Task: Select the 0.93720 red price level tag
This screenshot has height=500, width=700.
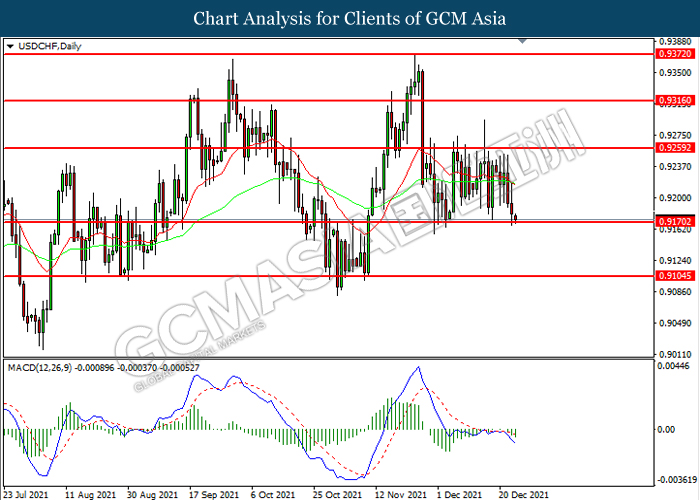Action: tap(675, 54)
